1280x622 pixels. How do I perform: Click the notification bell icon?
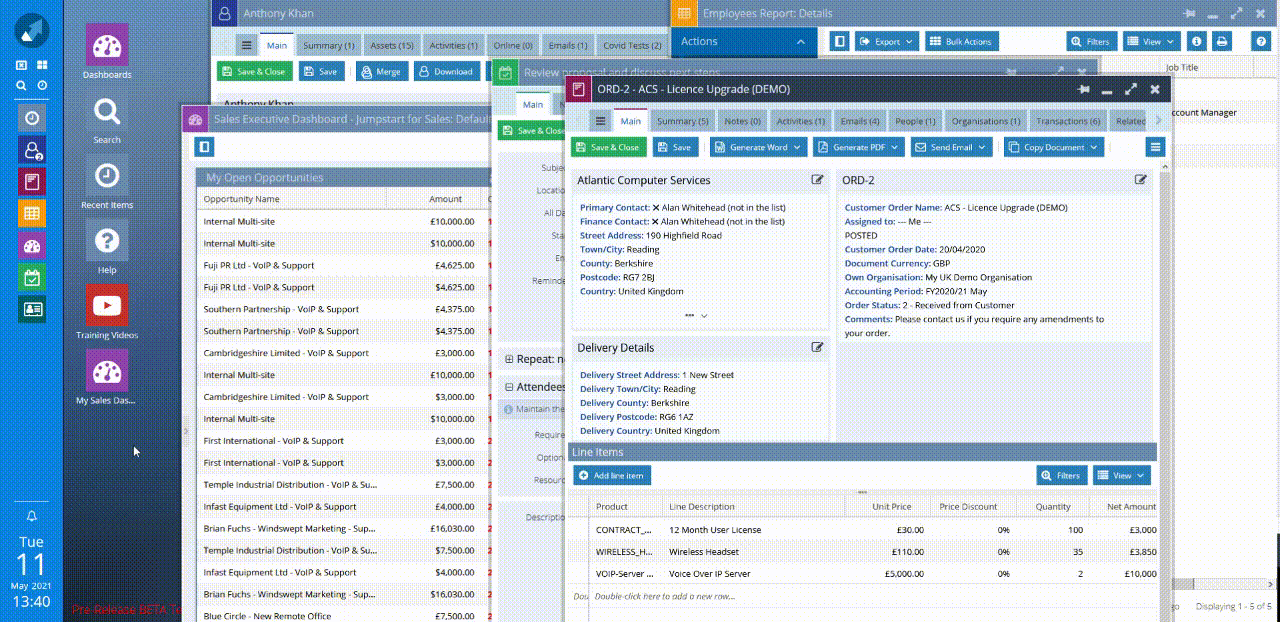(x=32, y=516)
